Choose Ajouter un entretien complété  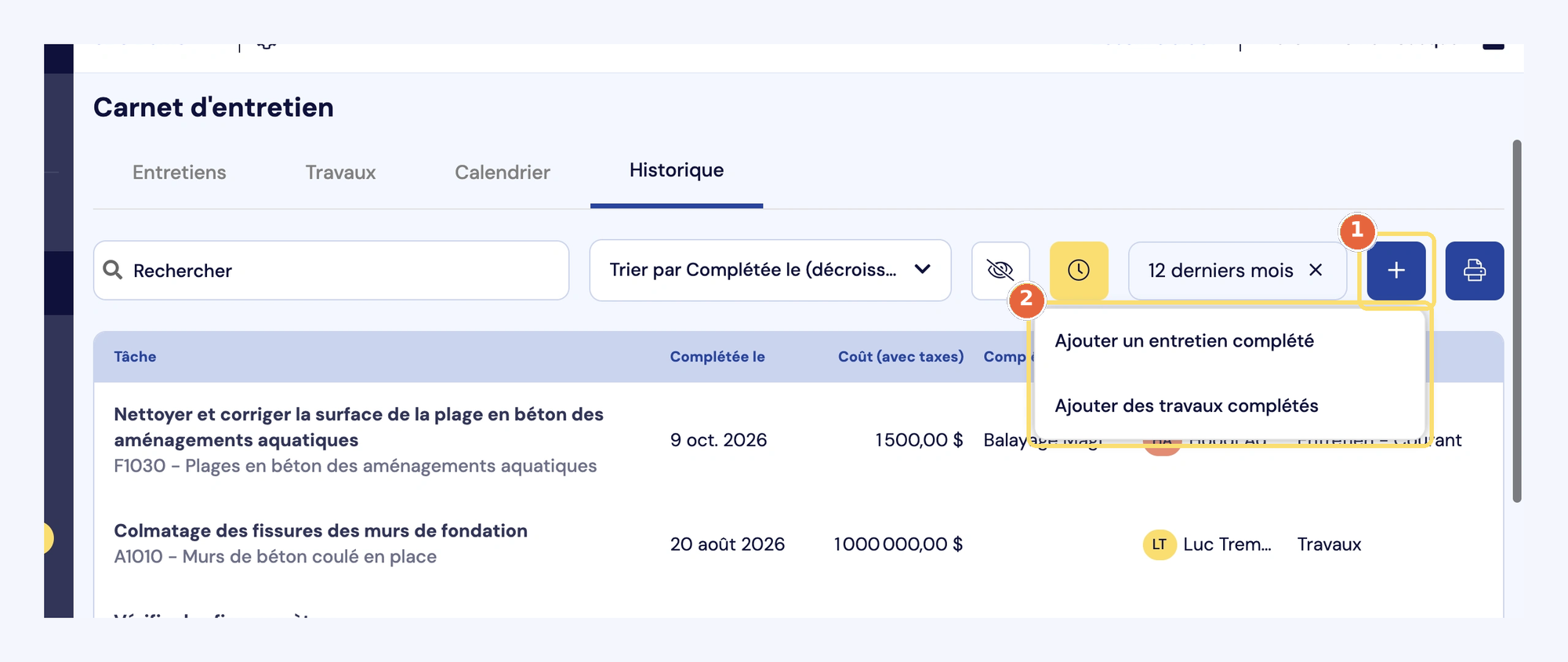tap(1184, 341)
